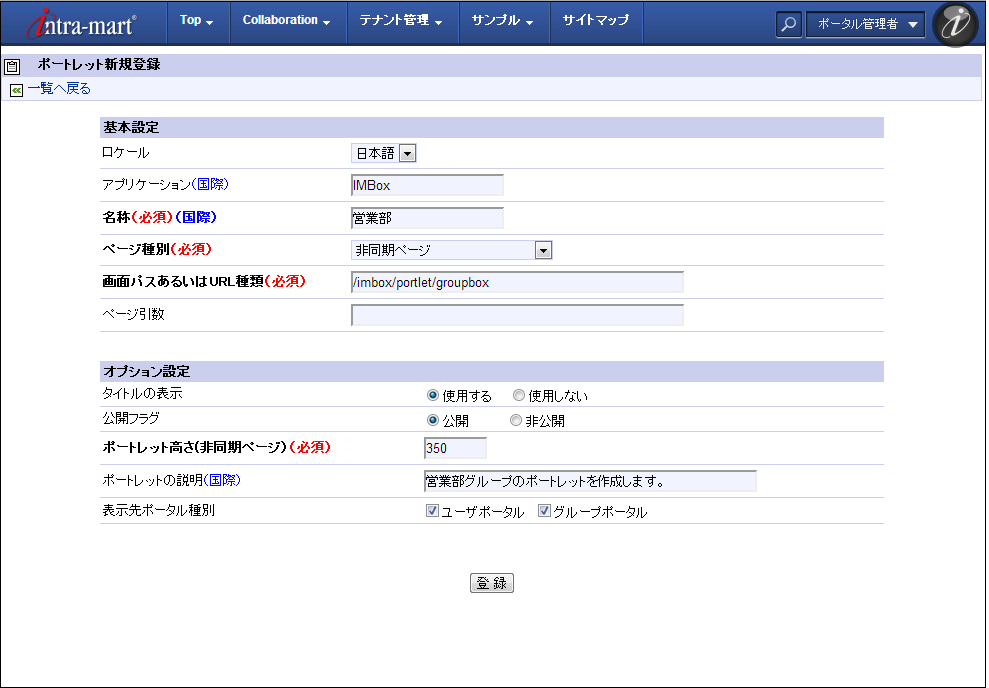The width and height of the screenshot is (989, 688).
Task: Click the empty ページ引数 input field
Action: 517,316
